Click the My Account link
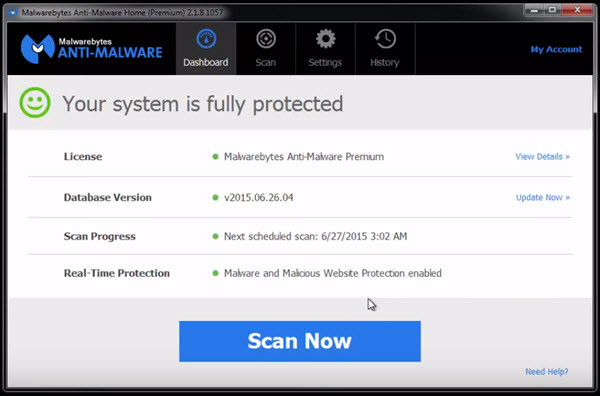The height and width of the screenshot is (396, 600). pyautogui.click(x=556, y=49)
